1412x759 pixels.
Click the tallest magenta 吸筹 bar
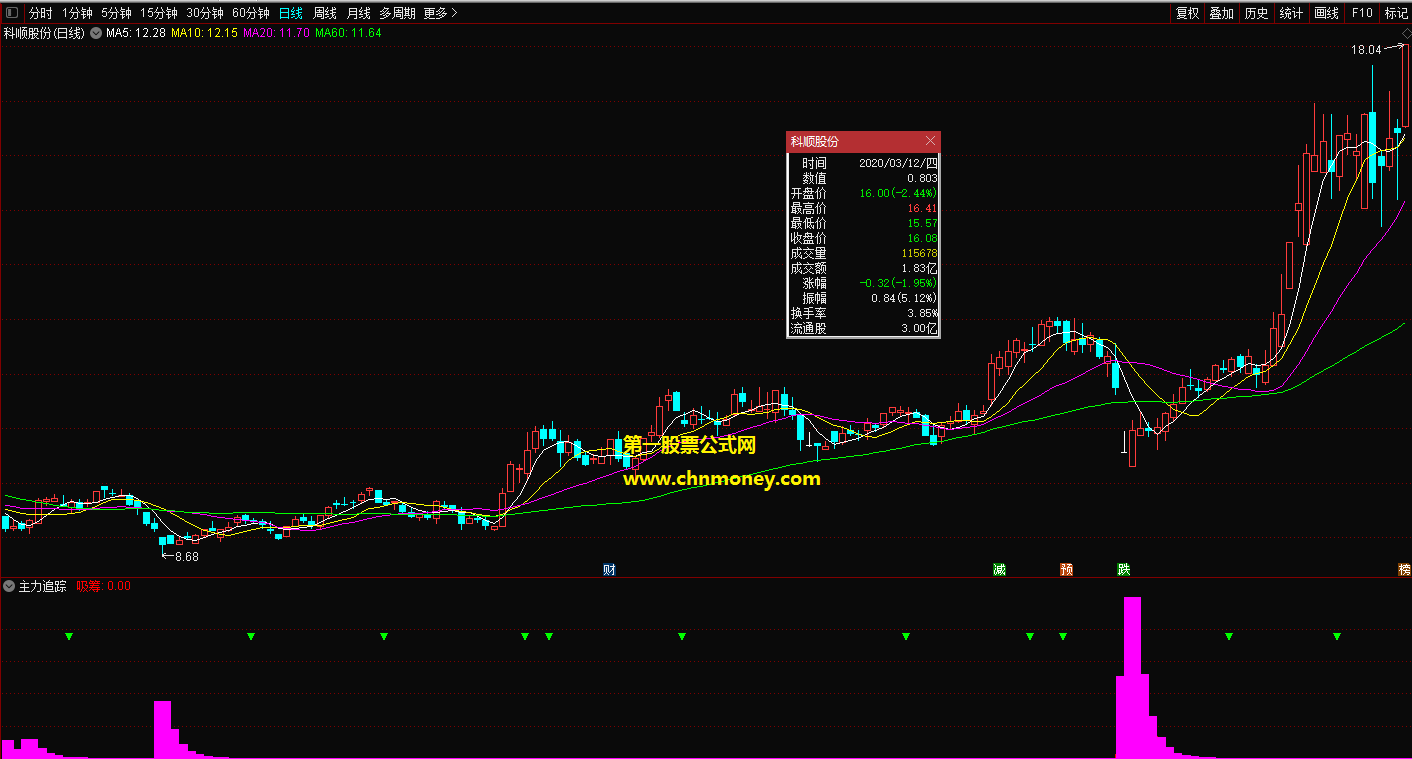point(1132,677)
